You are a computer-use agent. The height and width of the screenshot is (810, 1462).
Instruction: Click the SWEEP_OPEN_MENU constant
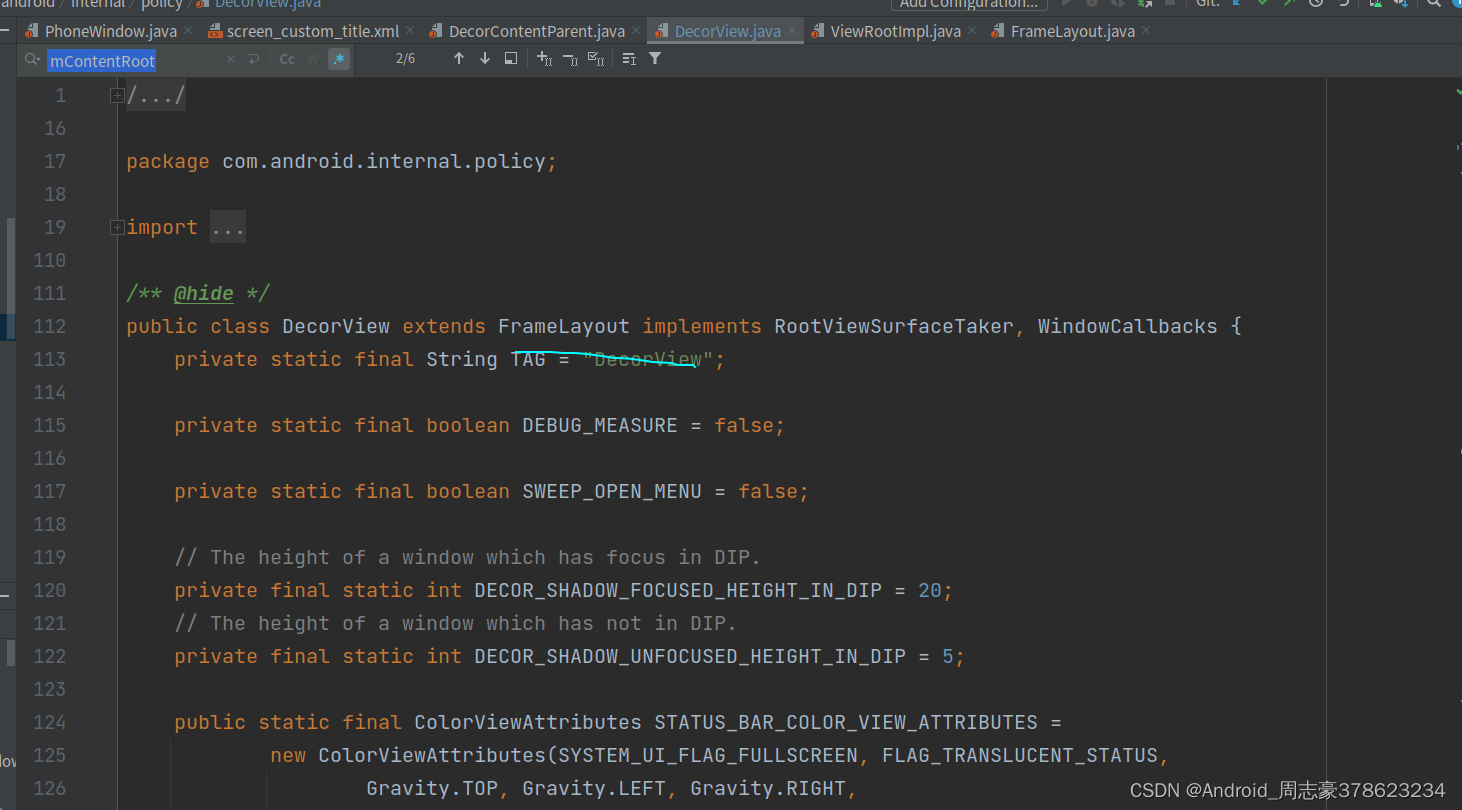coord(612,491)
